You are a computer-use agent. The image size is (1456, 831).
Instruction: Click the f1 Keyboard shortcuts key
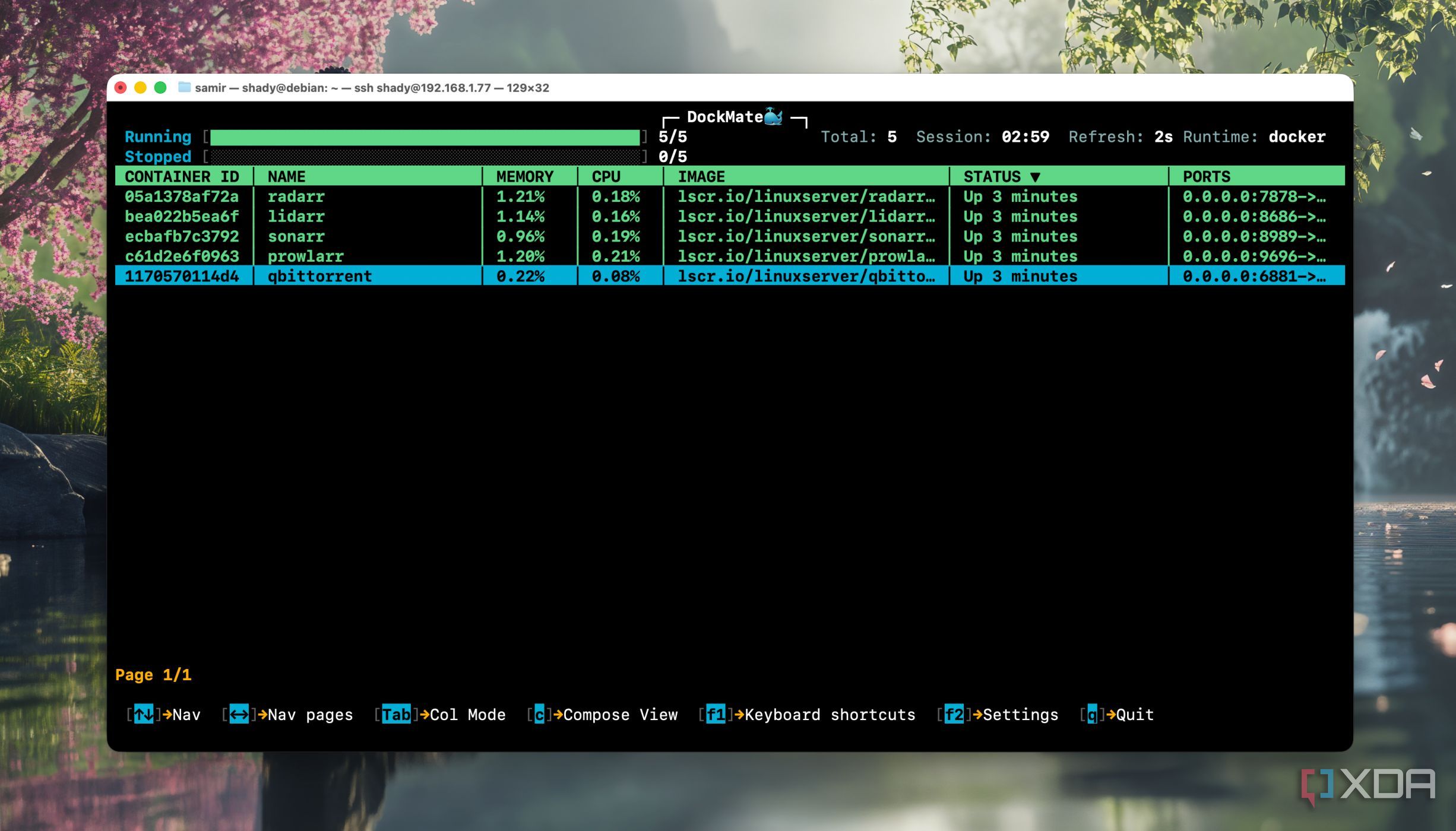click(x=716, y=714)
